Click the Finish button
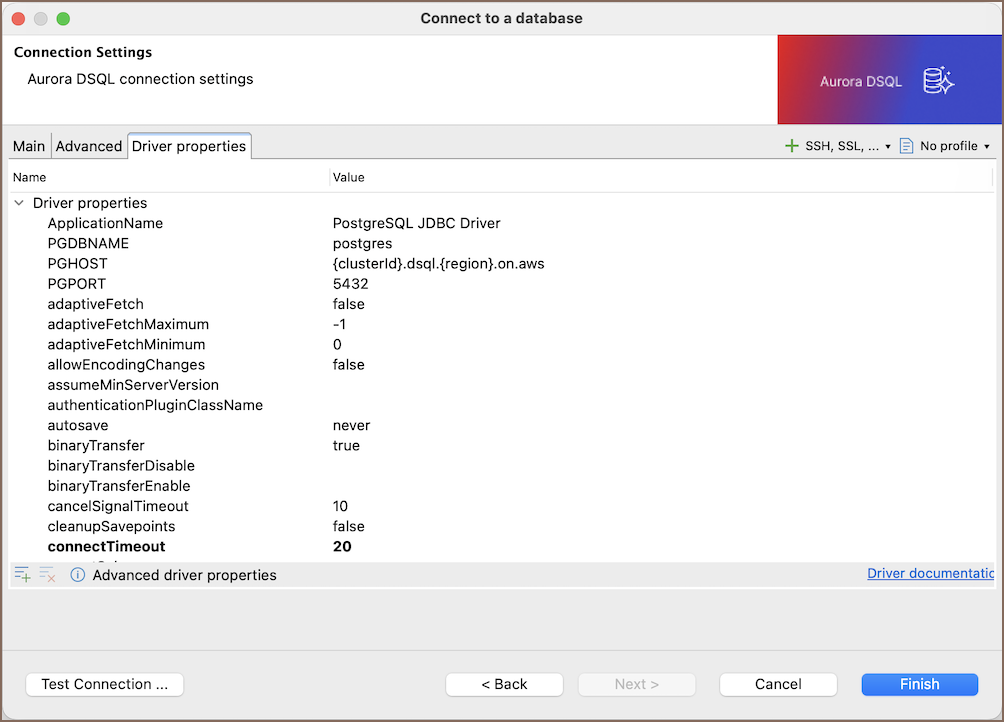Image resolution: width=1004 pixels, height=722 pixels. 919,684
